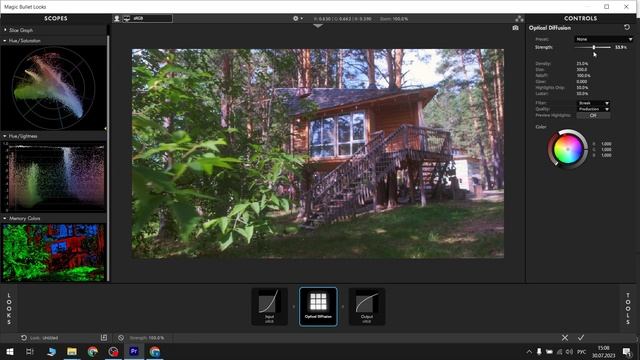Click the Size value 300.0
This screenshot has width=640, height=360.
point(582,70)
